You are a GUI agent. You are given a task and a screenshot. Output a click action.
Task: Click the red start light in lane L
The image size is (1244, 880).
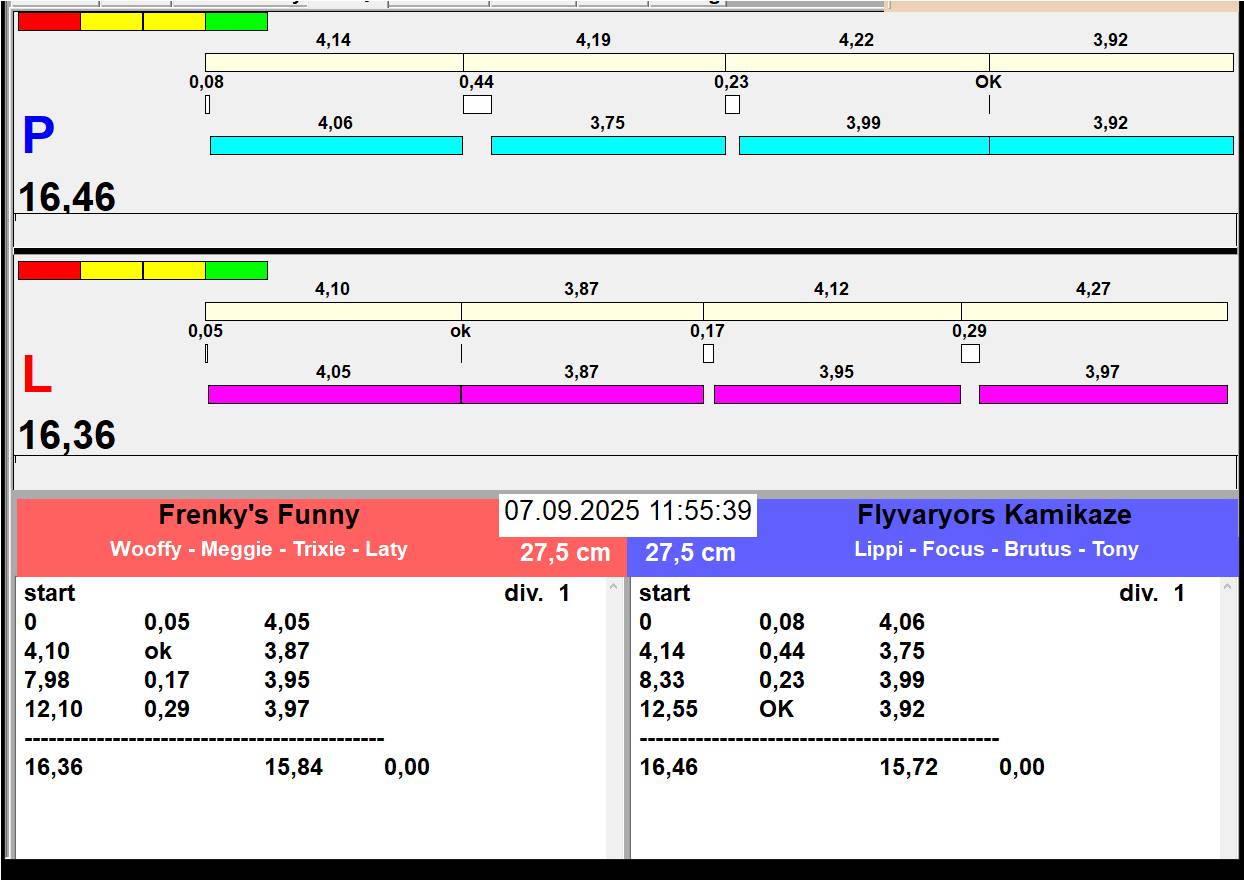tap(49, 271)
